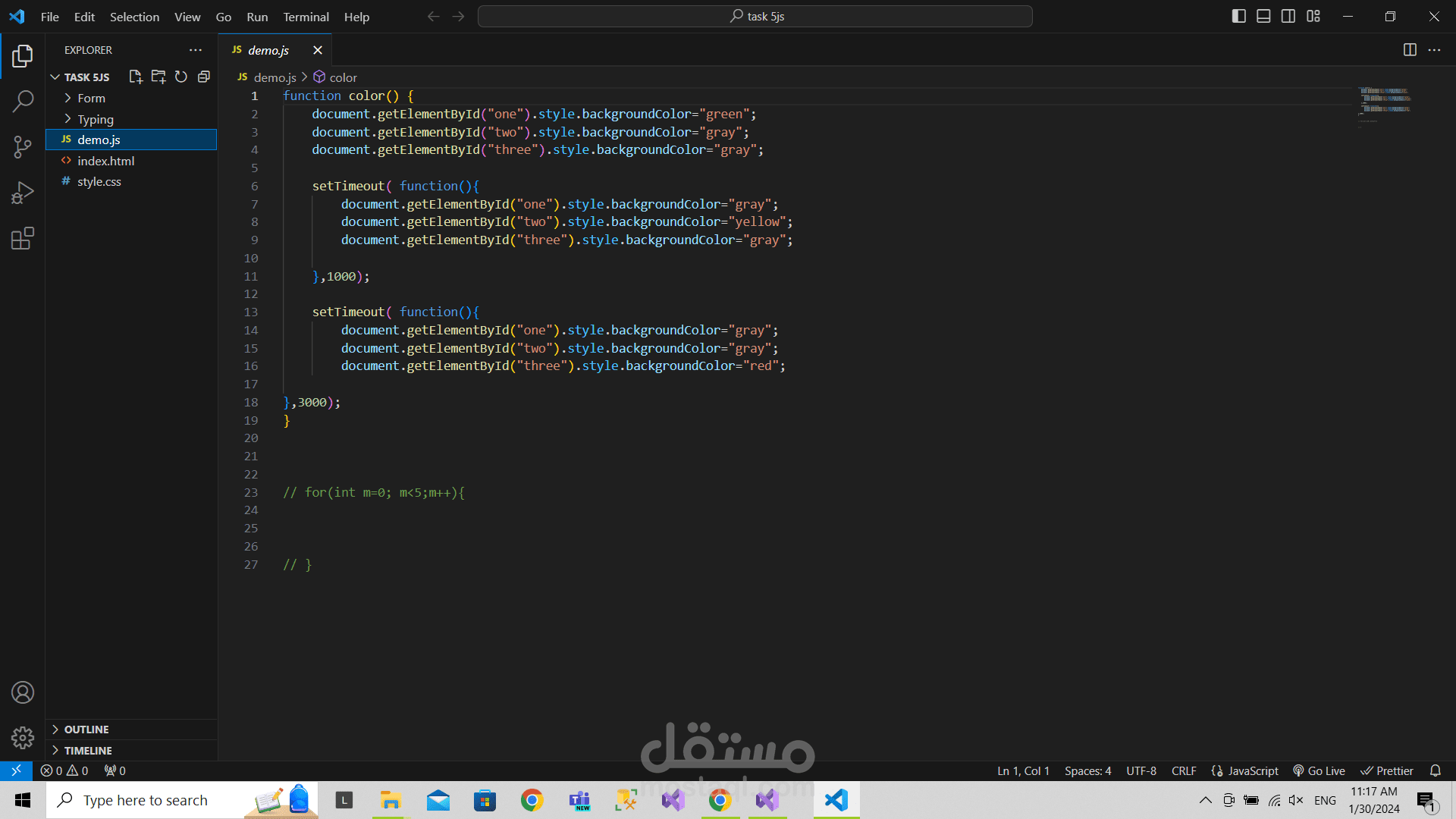This screenshot has width=1456, height=819.
Task: Refresh the explorer file tree
Action: click(x=181, y=77)
